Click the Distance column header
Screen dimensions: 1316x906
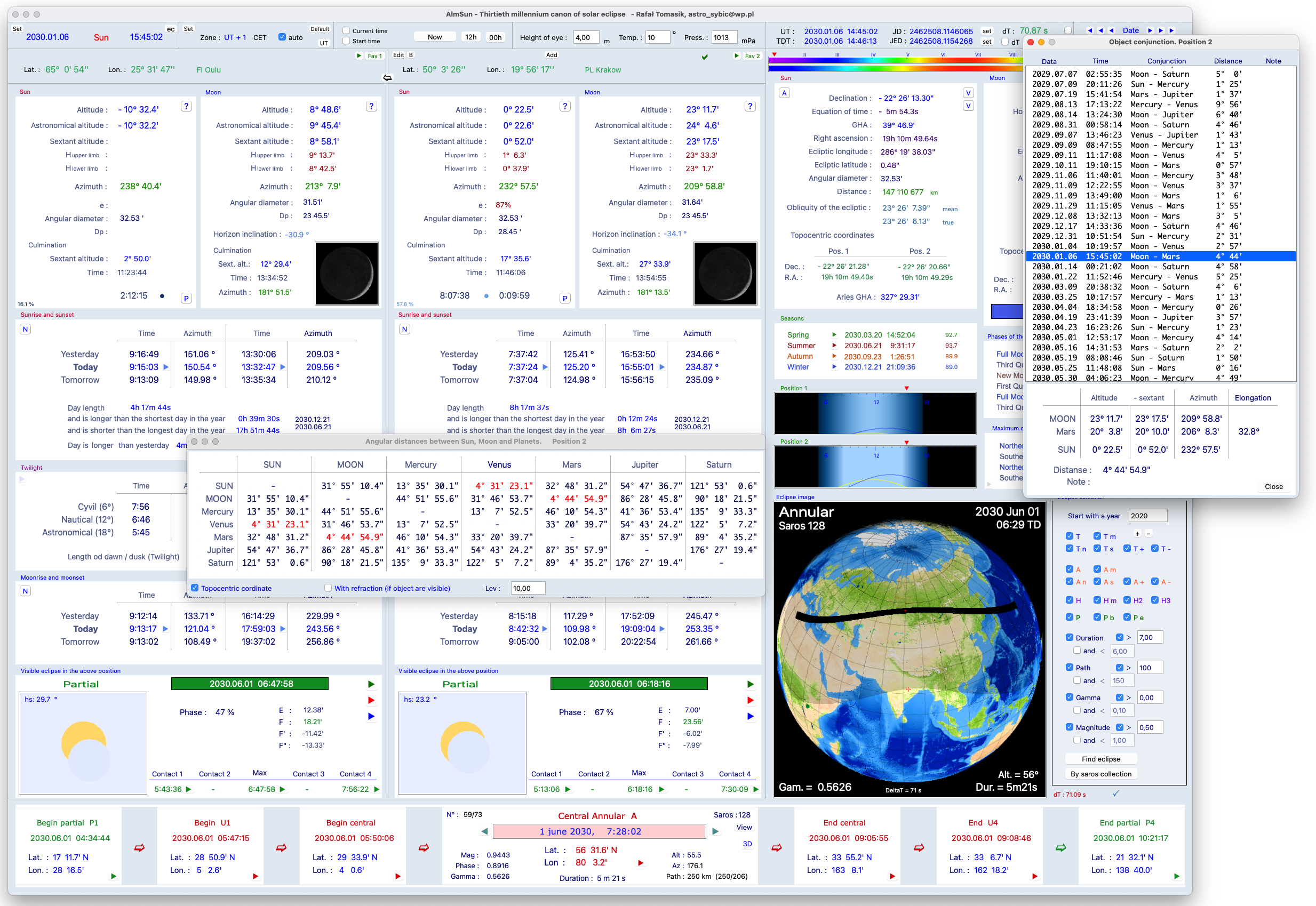pyautogui.click(x=1227, y=61)
